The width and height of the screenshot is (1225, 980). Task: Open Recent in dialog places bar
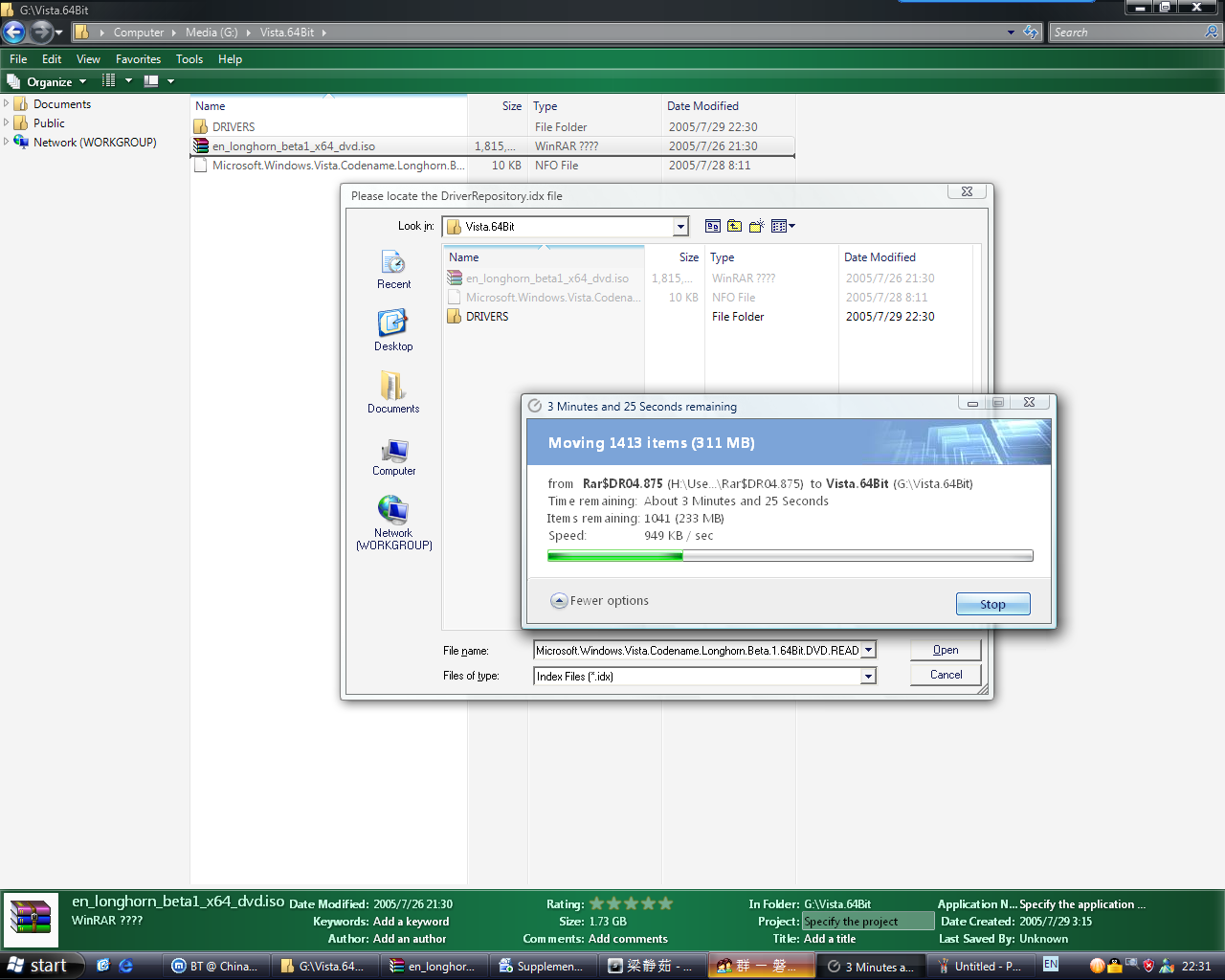click(393, 270)
